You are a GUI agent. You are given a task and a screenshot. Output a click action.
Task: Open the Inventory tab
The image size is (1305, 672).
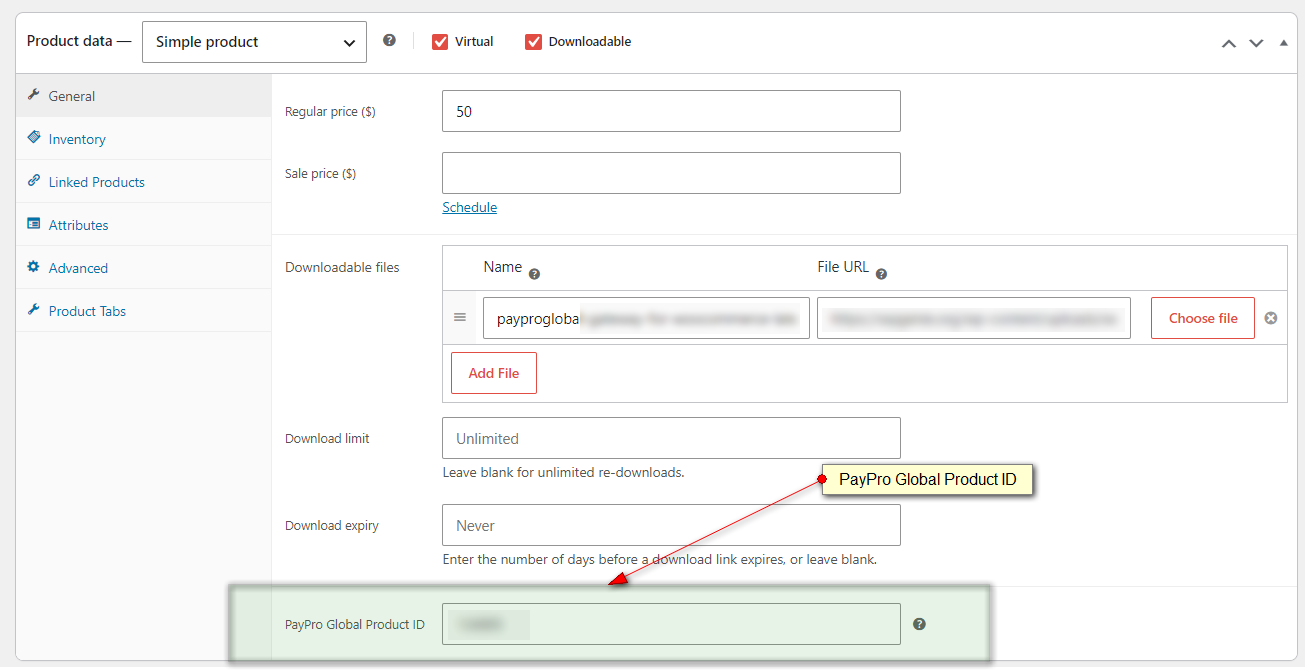point(144,139)
